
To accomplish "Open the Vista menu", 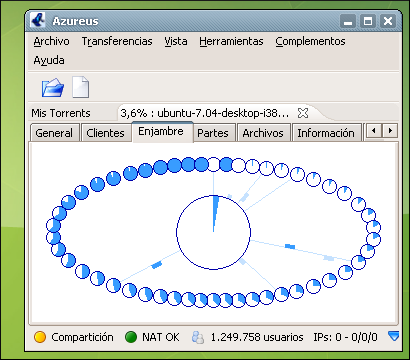I will click(176, 41).
